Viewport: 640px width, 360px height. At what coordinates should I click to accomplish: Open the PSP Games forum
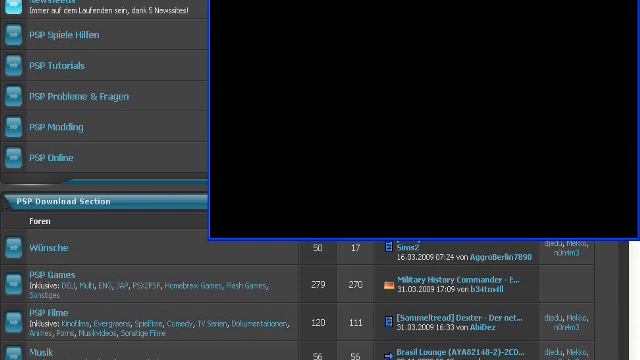[52, 275]
